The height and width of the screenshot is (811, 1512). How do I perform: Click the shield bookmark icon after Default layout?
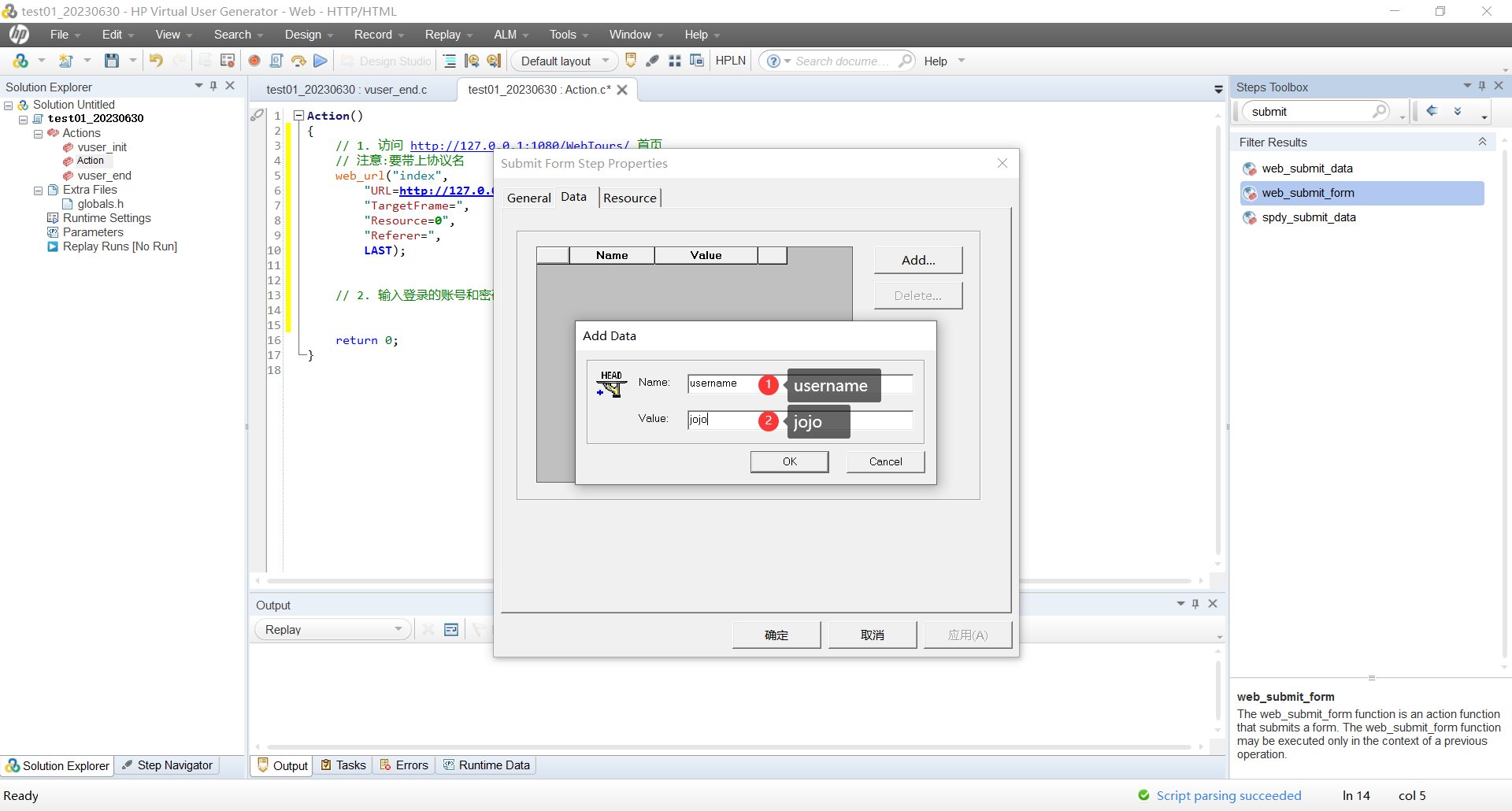coord(631,61)
